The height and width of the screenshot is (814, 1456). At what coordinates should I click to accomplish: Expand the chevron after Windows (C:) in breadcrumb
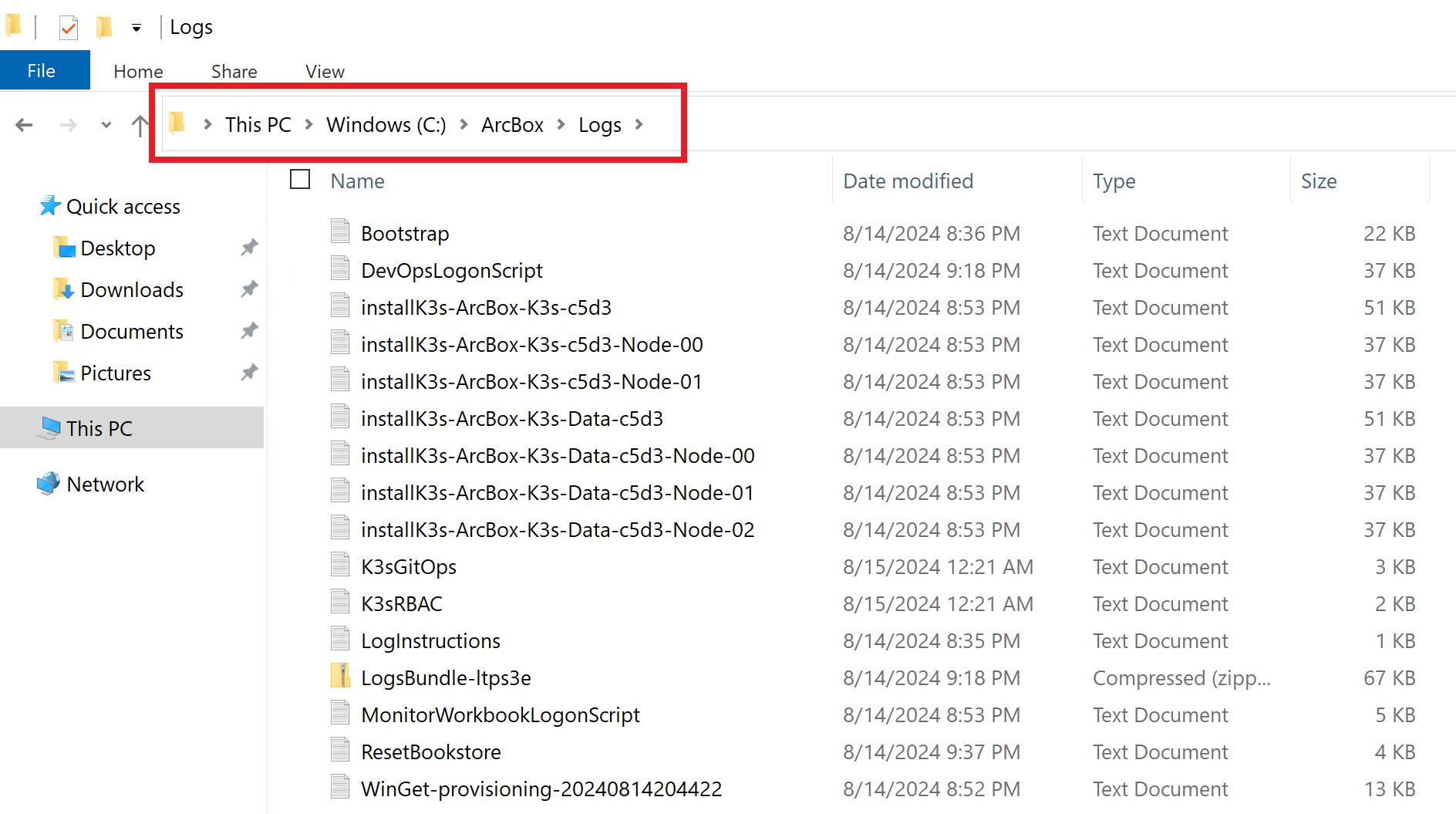point(463,124)
